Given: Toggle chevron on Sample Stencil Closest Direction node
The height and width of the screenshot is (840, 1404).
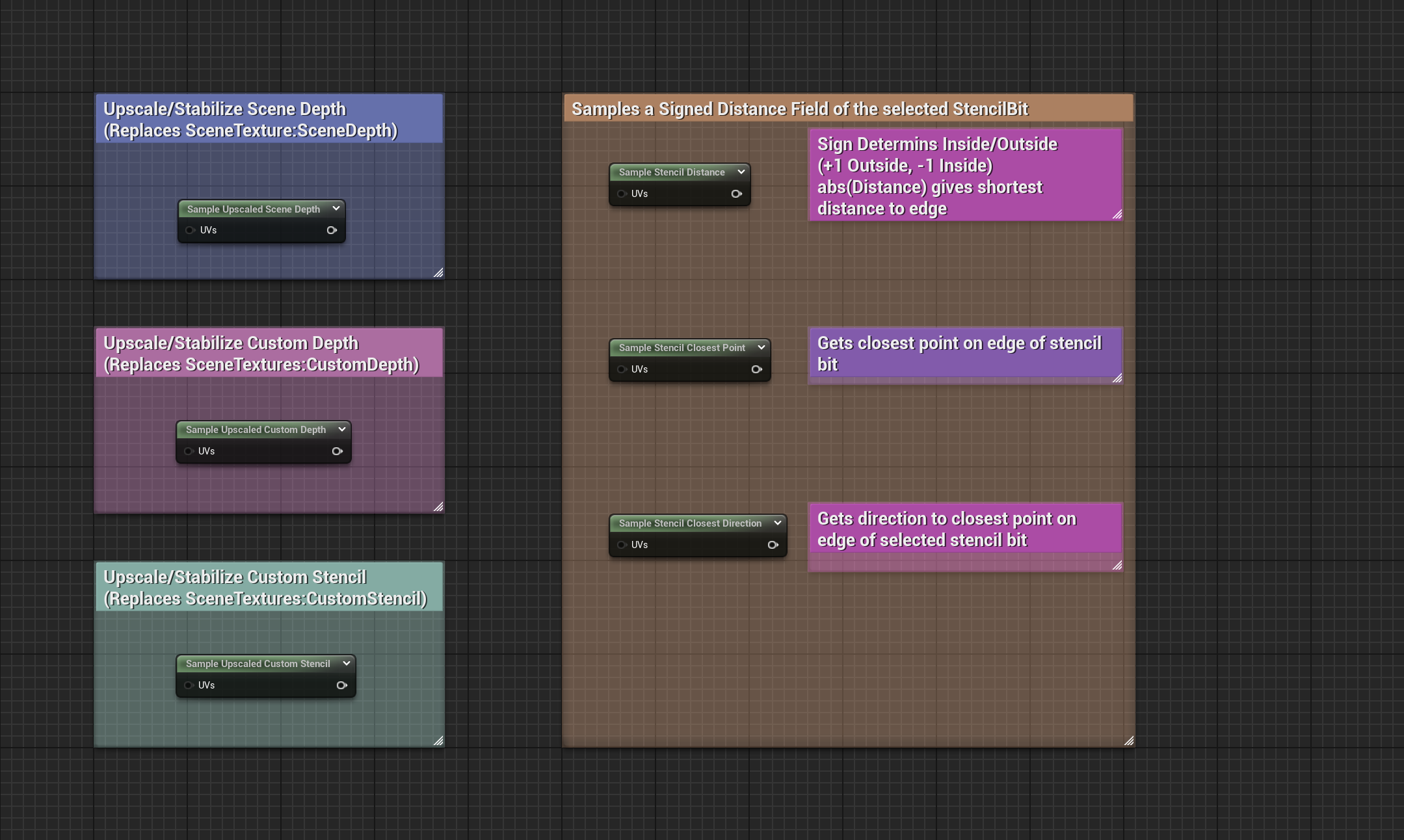Looking at the screenshot, I should coord(777,523).
